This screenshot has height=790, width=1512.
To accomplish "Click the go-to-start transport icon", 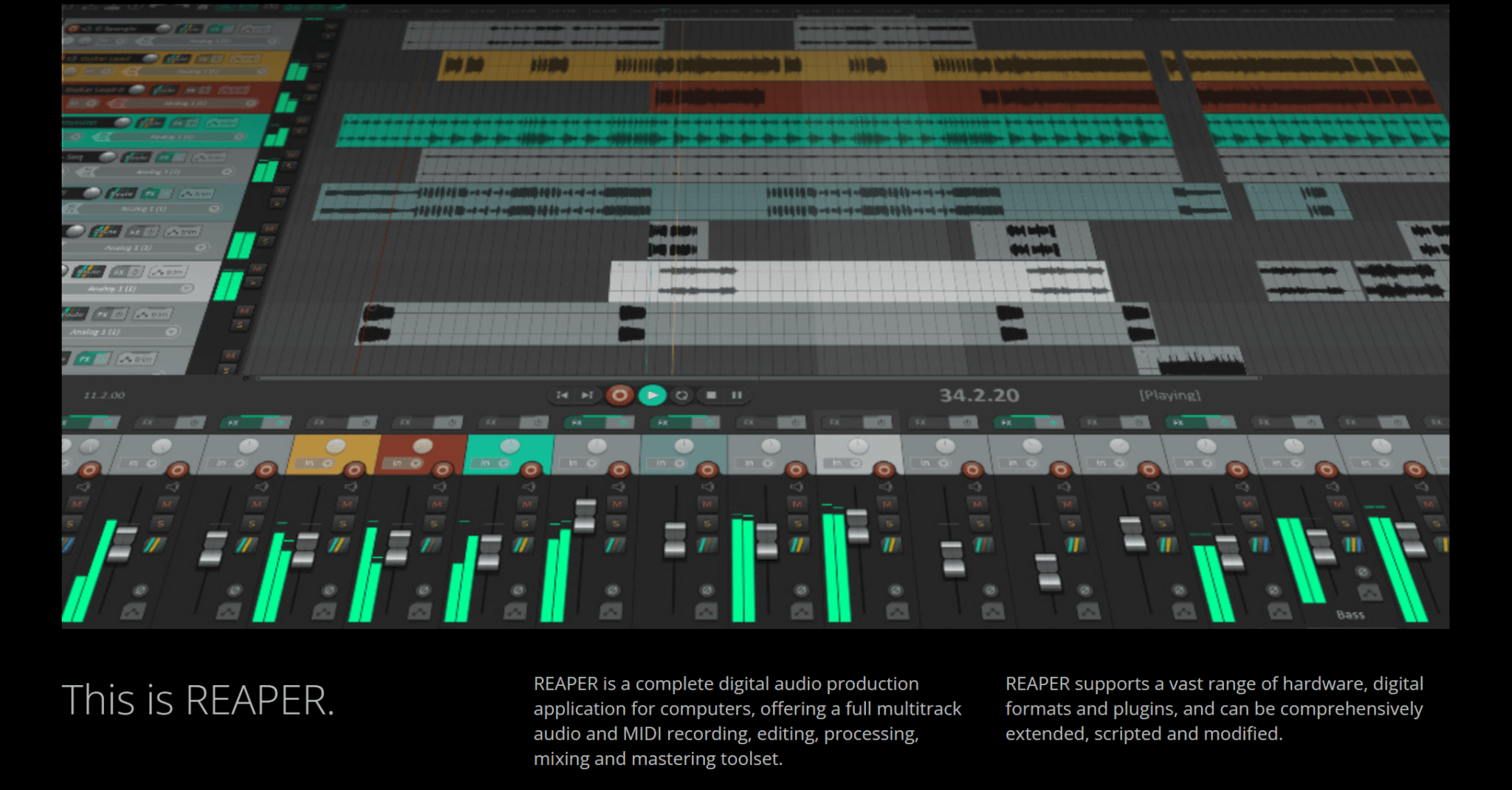I will [562, 394].
